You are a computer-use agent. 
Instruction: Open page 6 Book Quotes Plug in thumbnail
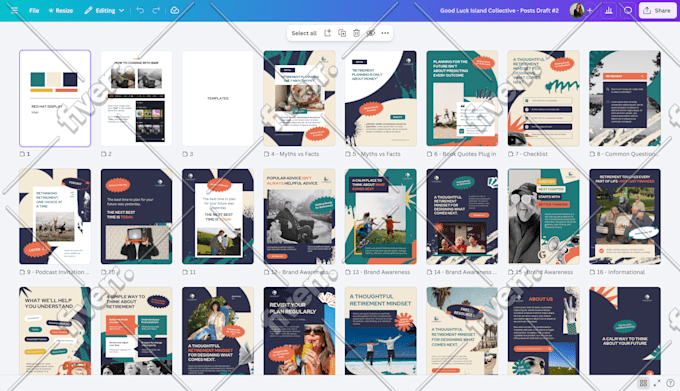(462, 98)
